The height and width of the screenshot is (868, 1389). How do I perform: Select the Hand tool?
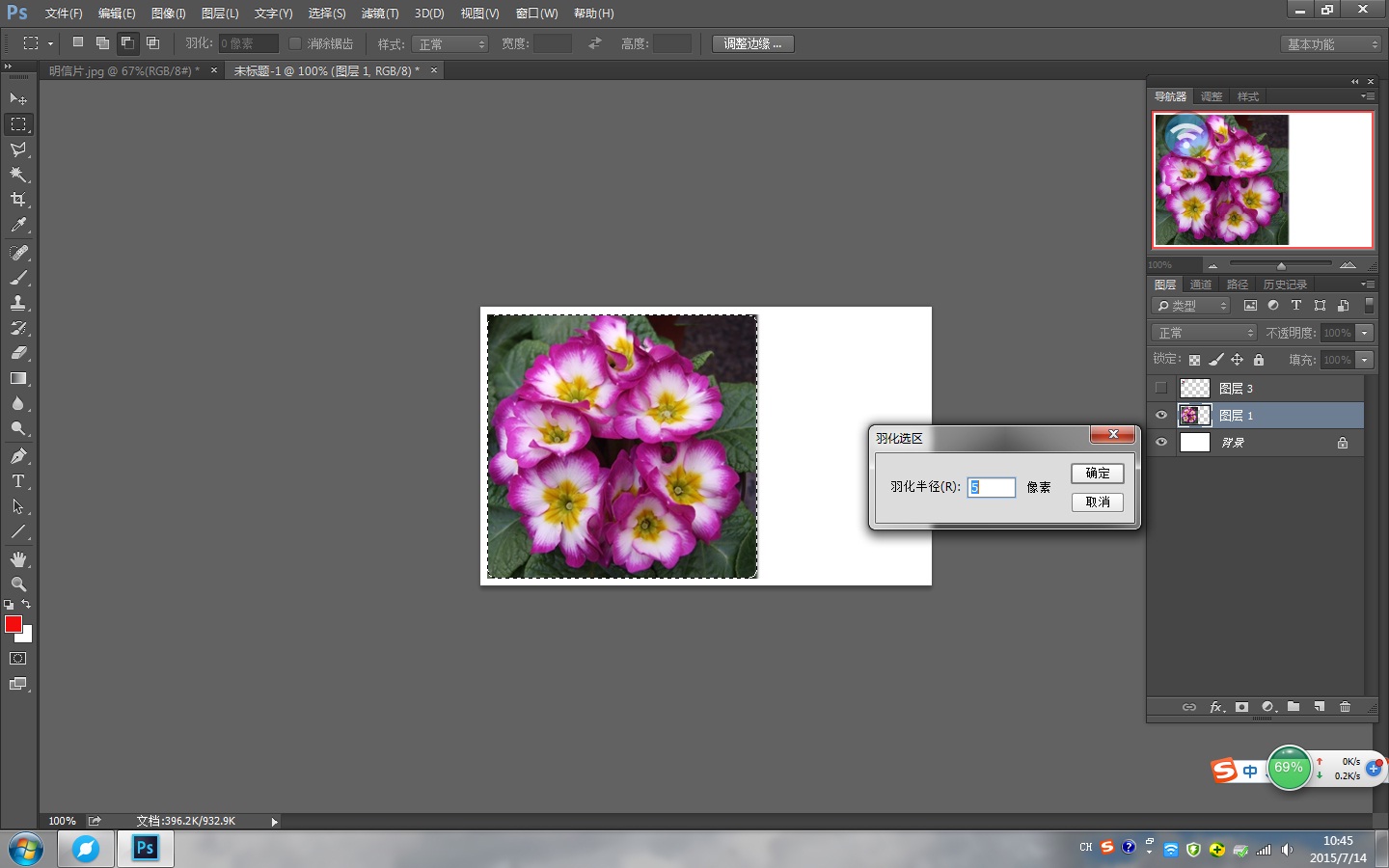17,559
